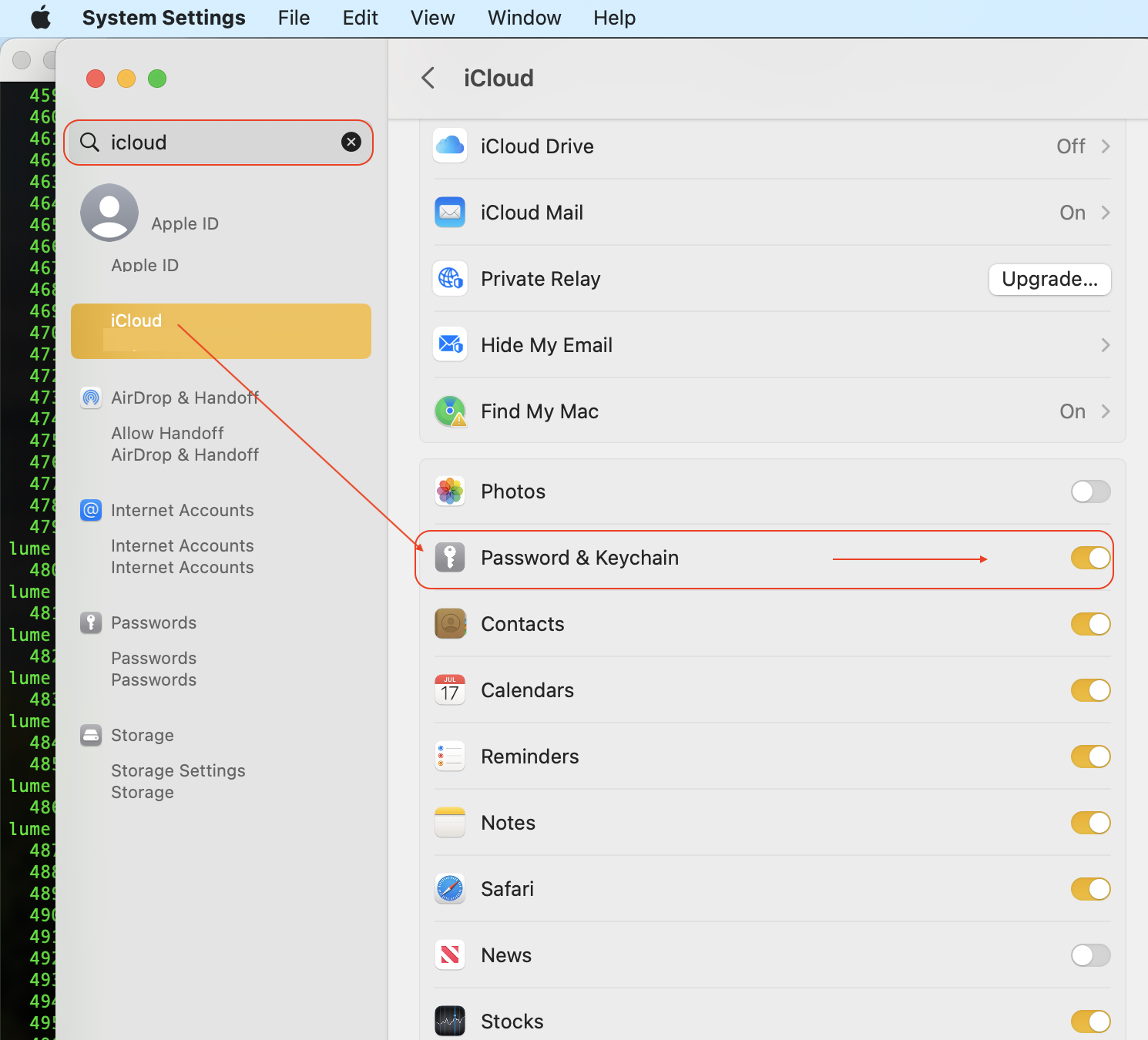Click the Upgrade... button for Private Relay
1148x1040 pixels.
click(1050, 279)
